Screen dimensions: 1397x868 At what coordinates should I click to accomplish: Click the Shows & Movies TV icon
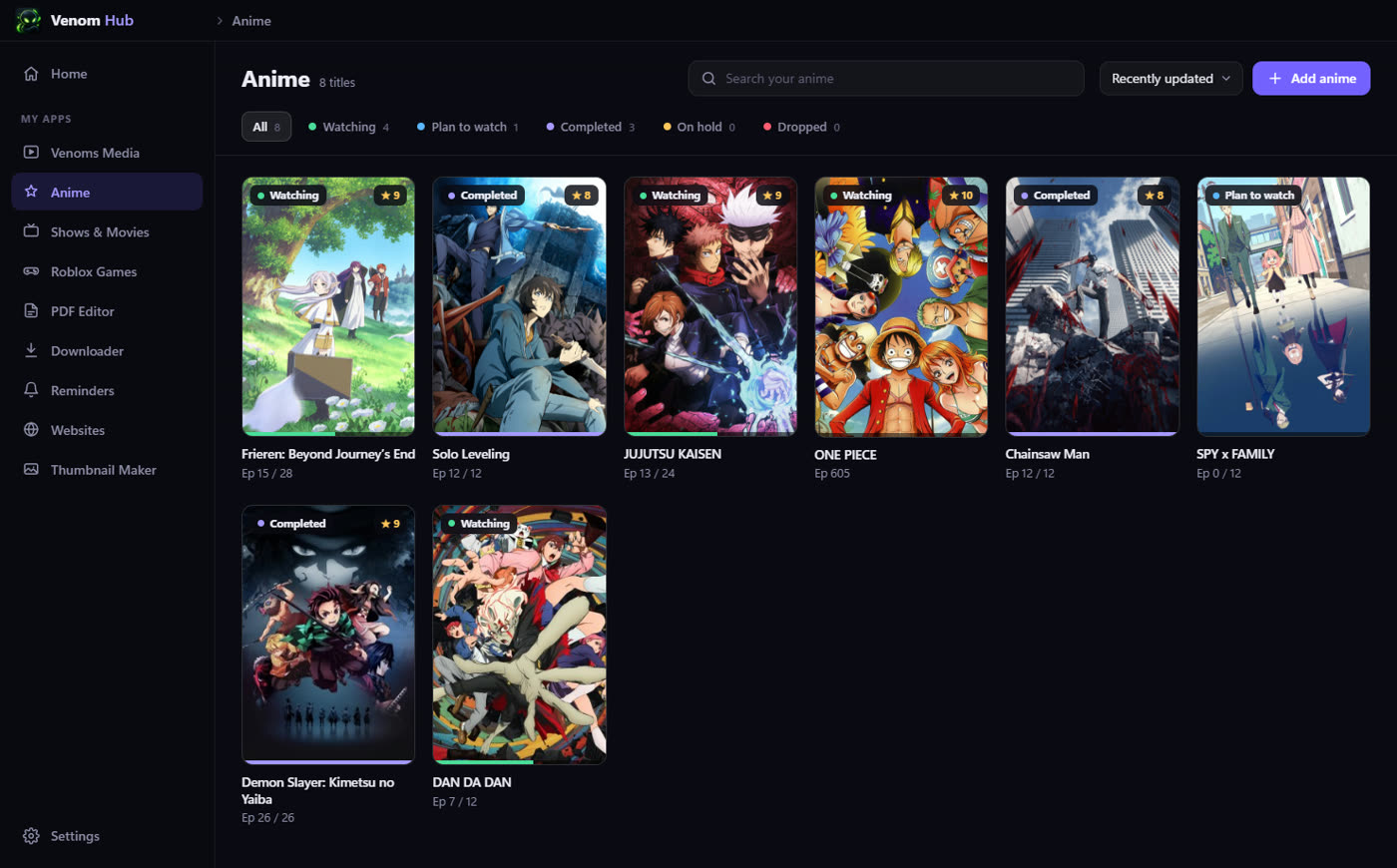[31, 231]
